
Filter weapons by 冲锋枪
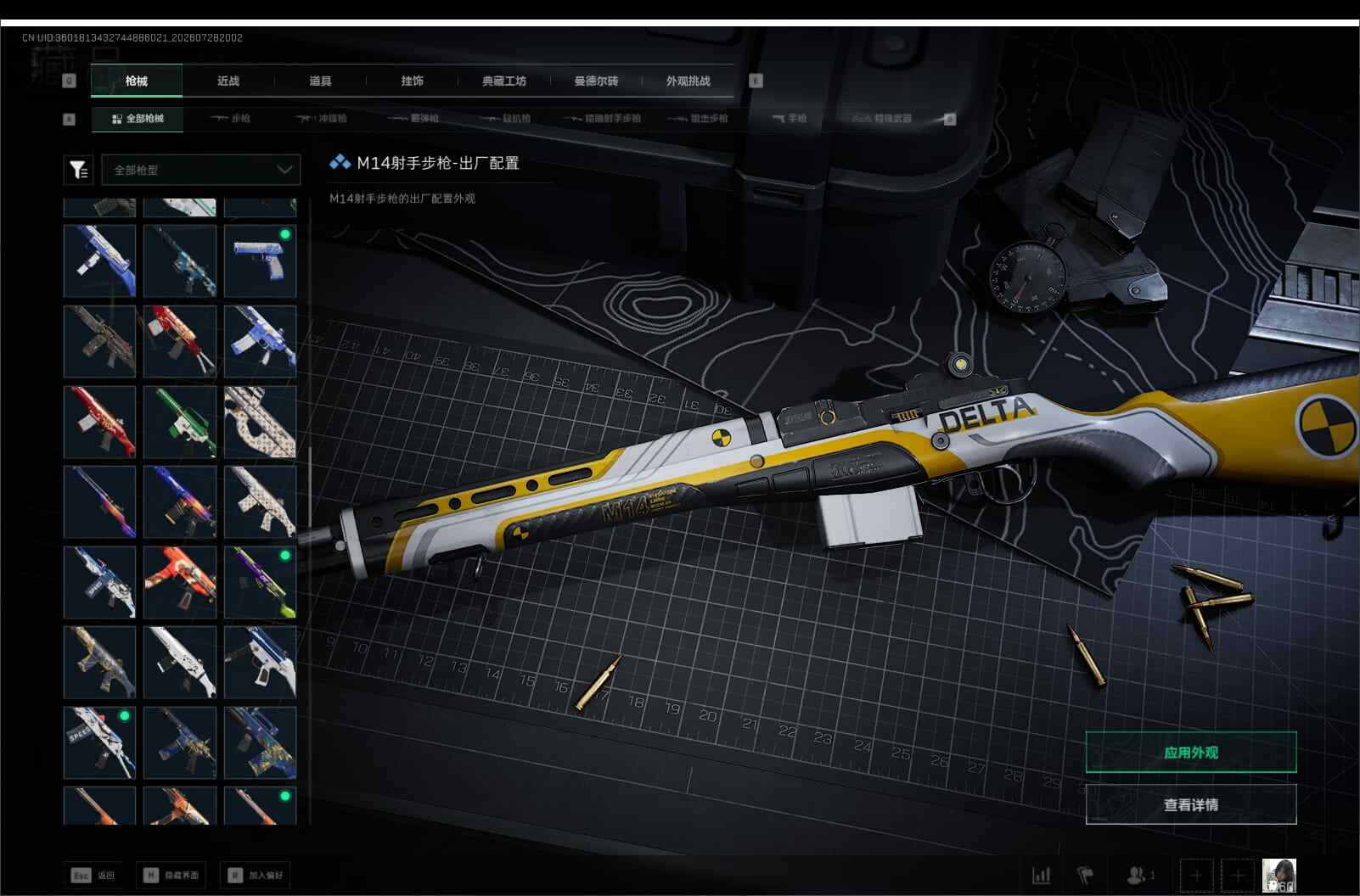coord(322,119)
